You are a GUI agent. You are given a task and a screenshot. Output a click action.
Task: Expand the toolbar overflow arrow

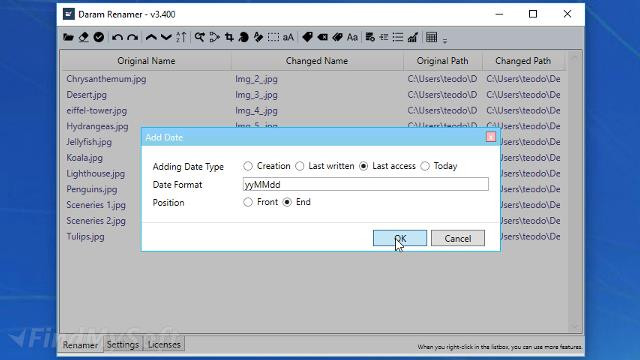(445, 40)
